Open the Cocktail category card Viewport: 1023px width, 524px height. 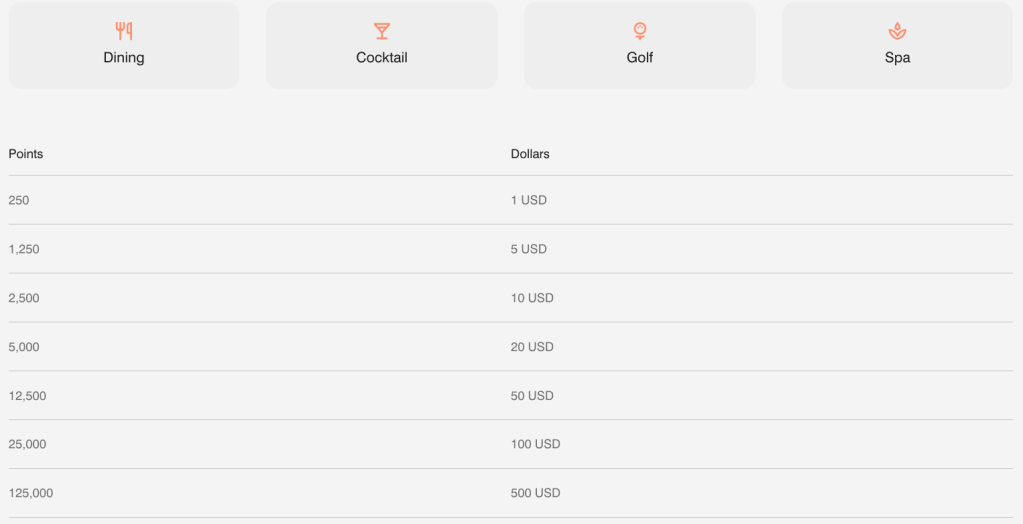(382, 46)
